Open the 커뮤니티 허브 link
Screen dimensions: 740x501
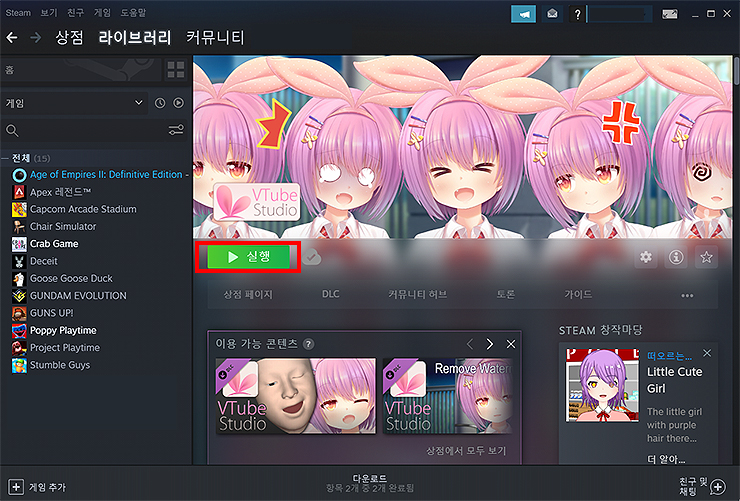417,294
